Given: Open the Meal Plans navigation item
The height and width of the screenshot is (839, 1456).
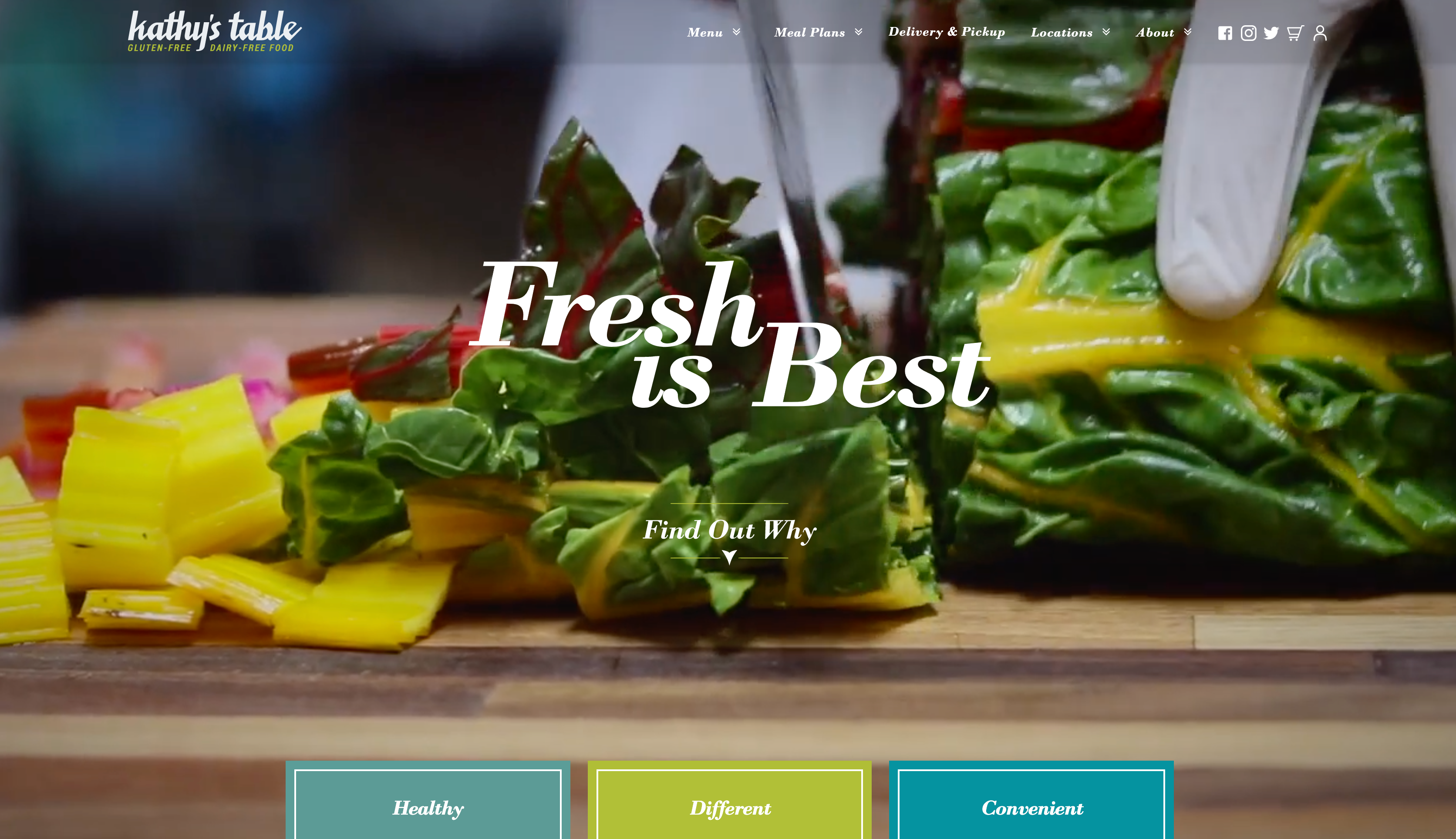Looking at the screenshot, I should pyautogui.click(x=809, y=33).
